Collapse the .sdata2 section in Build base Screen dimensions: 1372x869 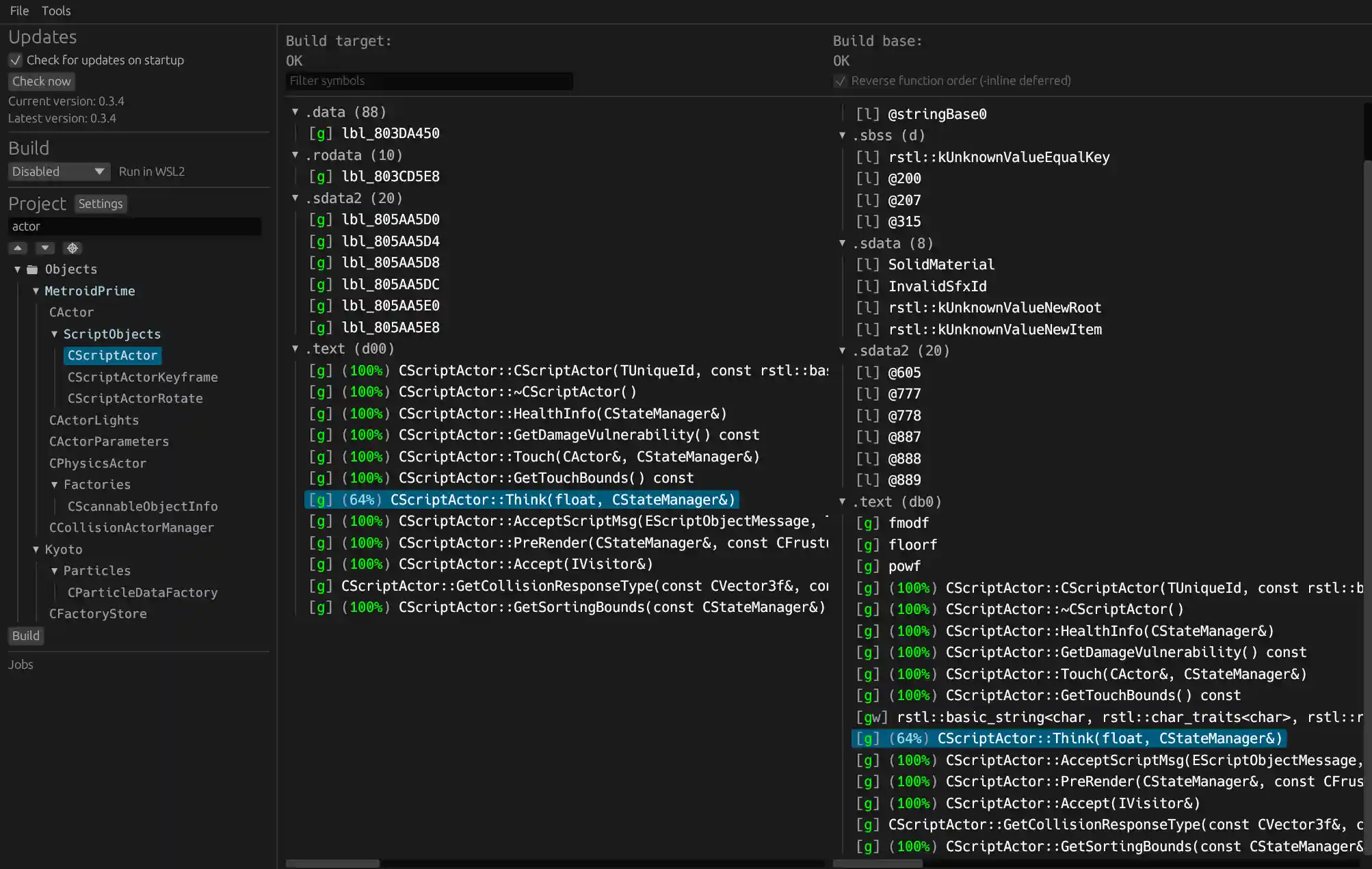click(843, 351)
